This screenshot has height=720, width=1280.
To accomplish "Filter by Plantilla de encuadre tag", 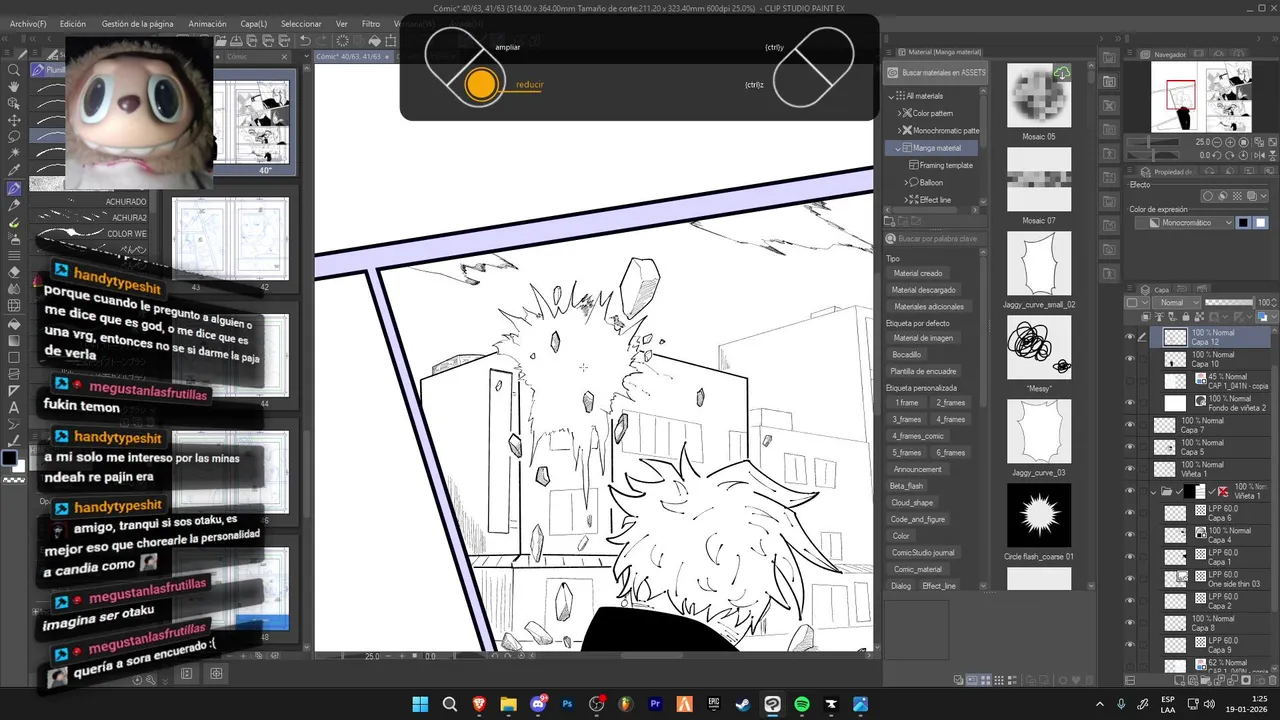I will click(x=924, y=371).
